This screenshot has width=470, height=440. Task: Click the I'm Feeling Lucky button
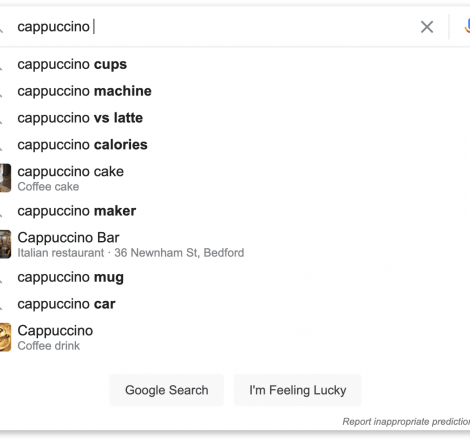point(298,390)
